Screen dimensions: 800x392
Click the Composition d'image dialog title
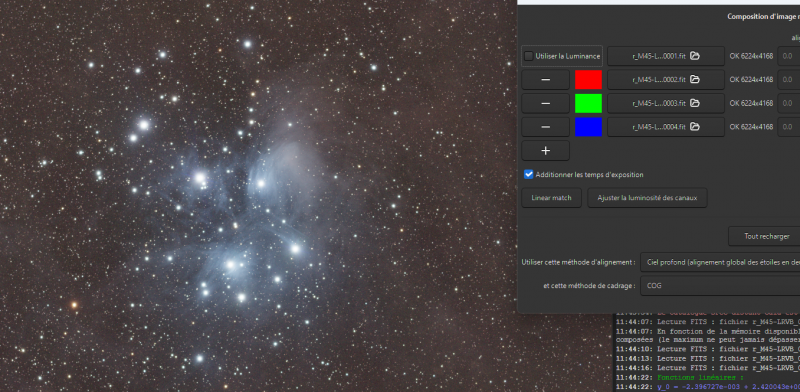[763, 17]
